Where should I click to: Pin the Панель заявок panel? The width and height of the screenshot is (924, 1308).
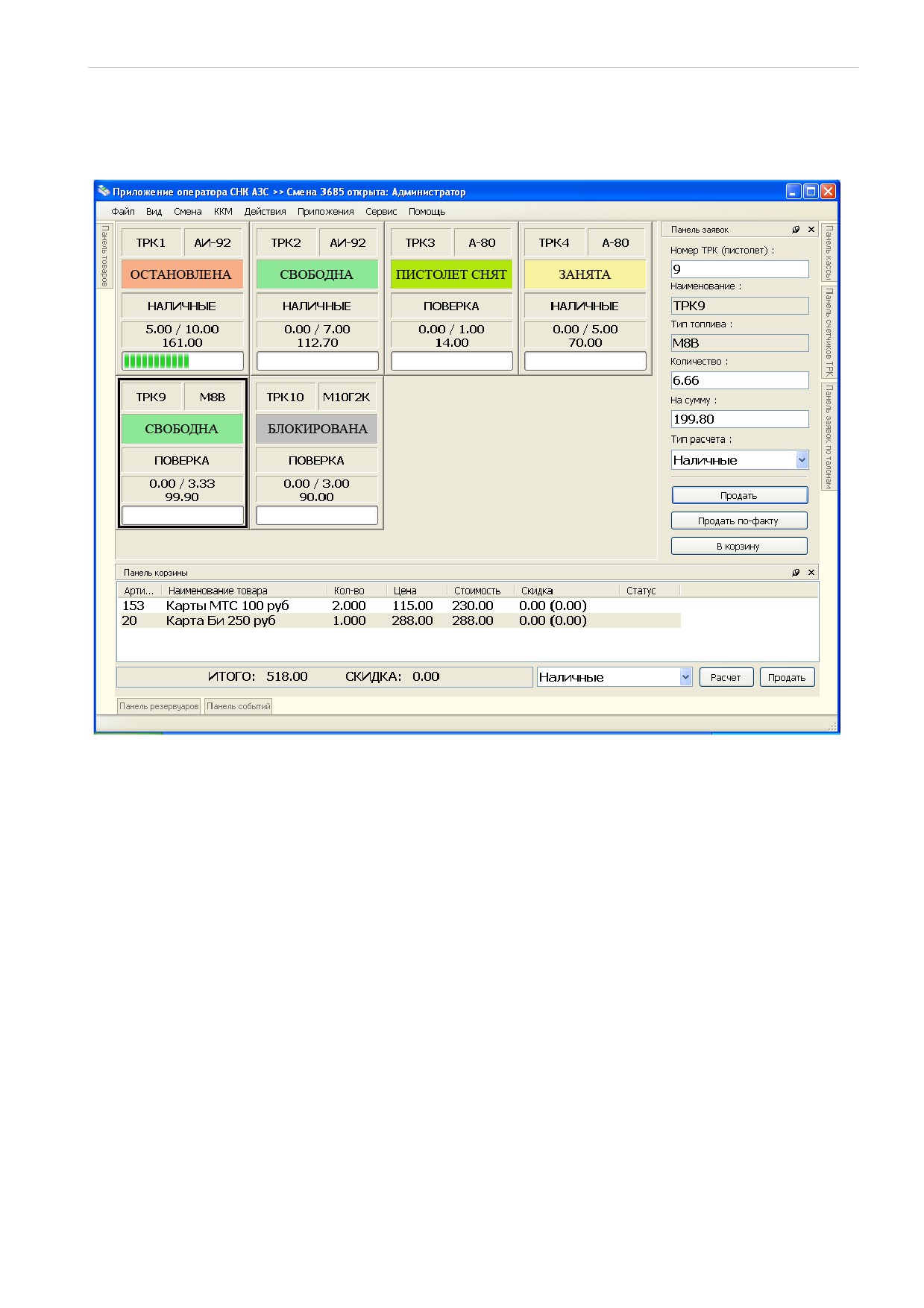(x=796, y=230)
